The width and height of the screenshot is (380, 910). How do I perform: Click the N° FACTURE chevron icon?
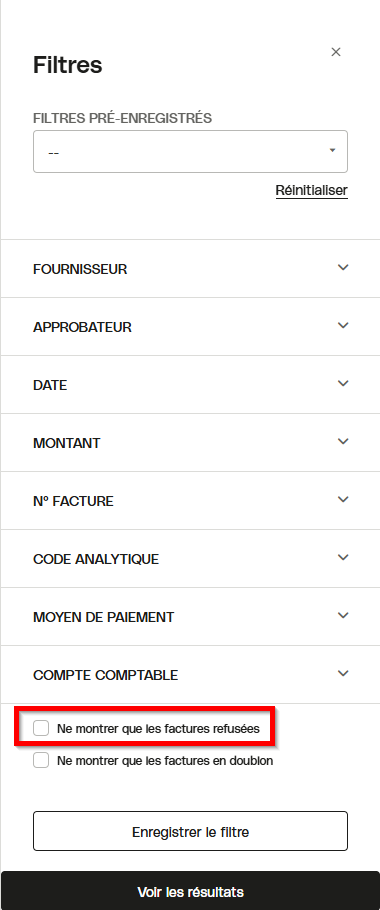pos(343,500)
